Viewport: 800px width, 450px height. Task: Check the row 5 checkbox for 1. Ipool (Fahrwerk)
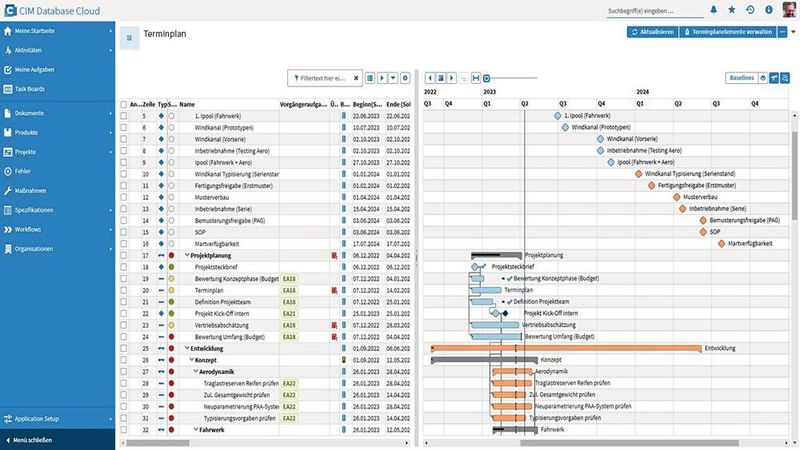123,116
